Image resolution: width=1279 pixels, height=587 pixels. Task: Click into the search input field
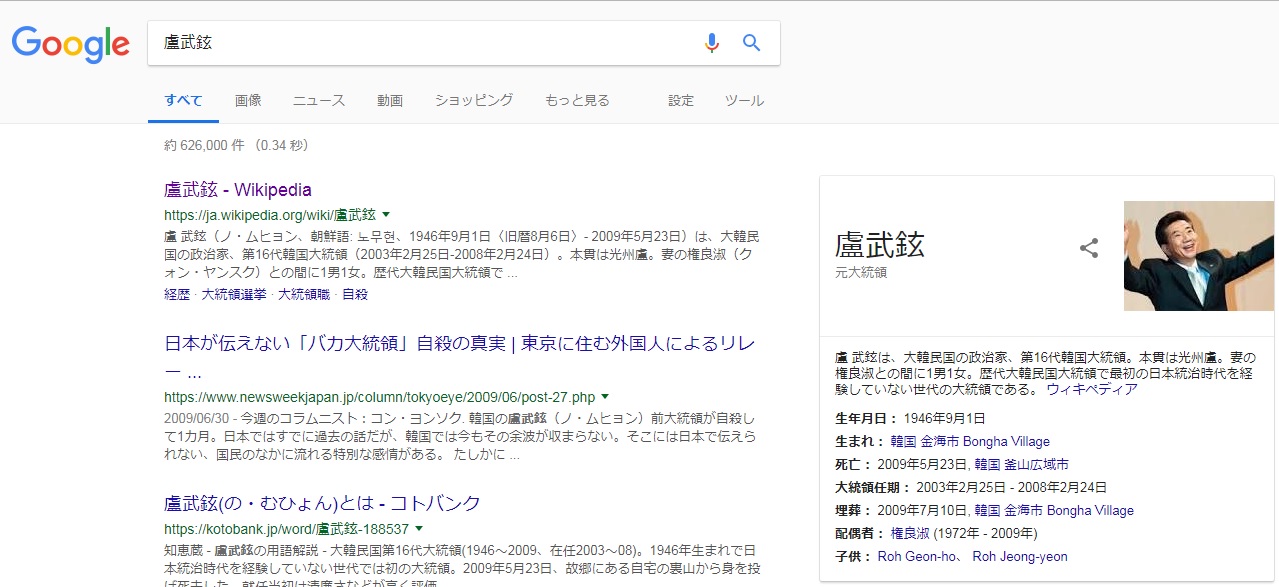(420, 43)
